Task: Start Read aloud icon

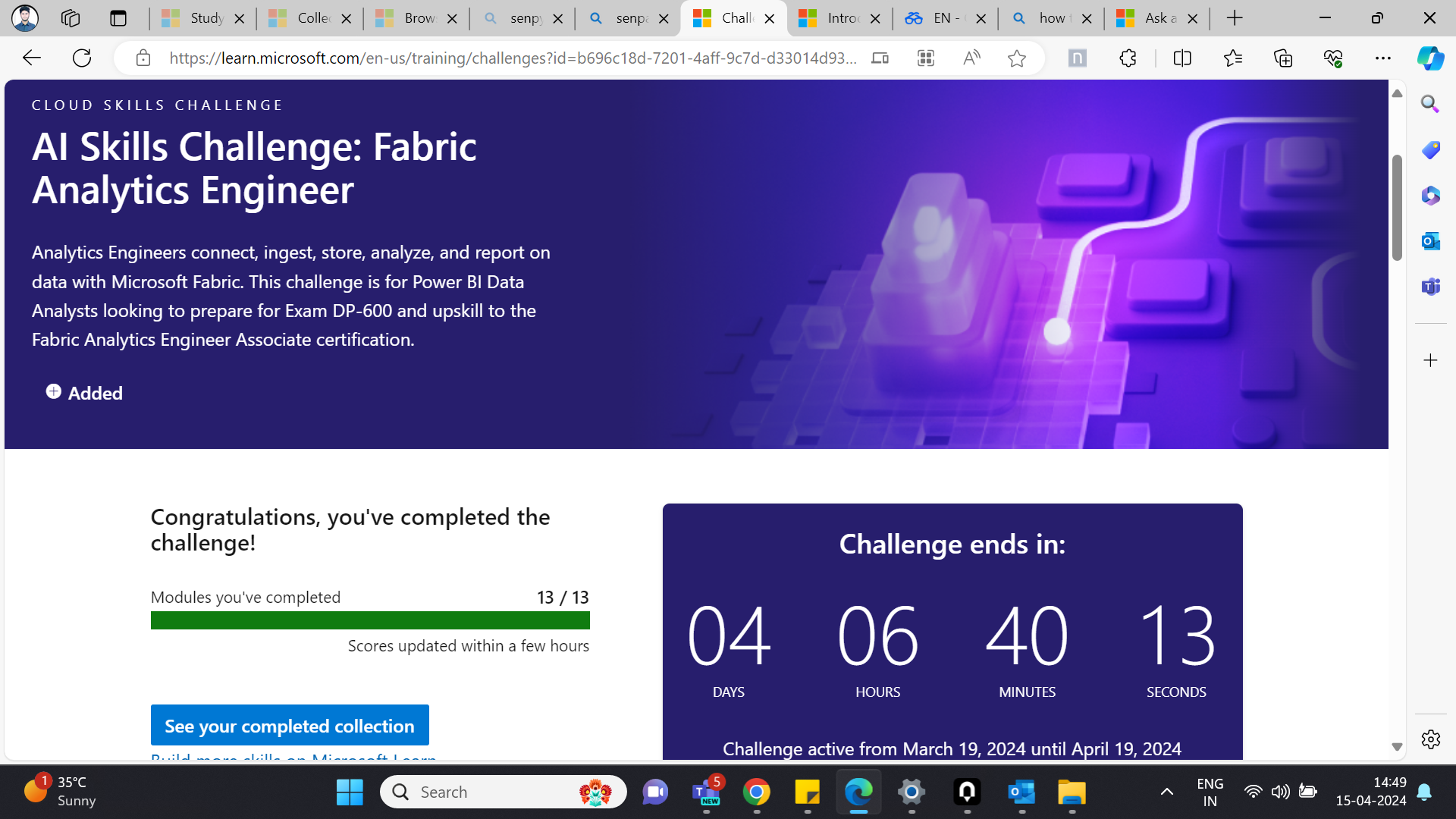Action: point(971,58)
